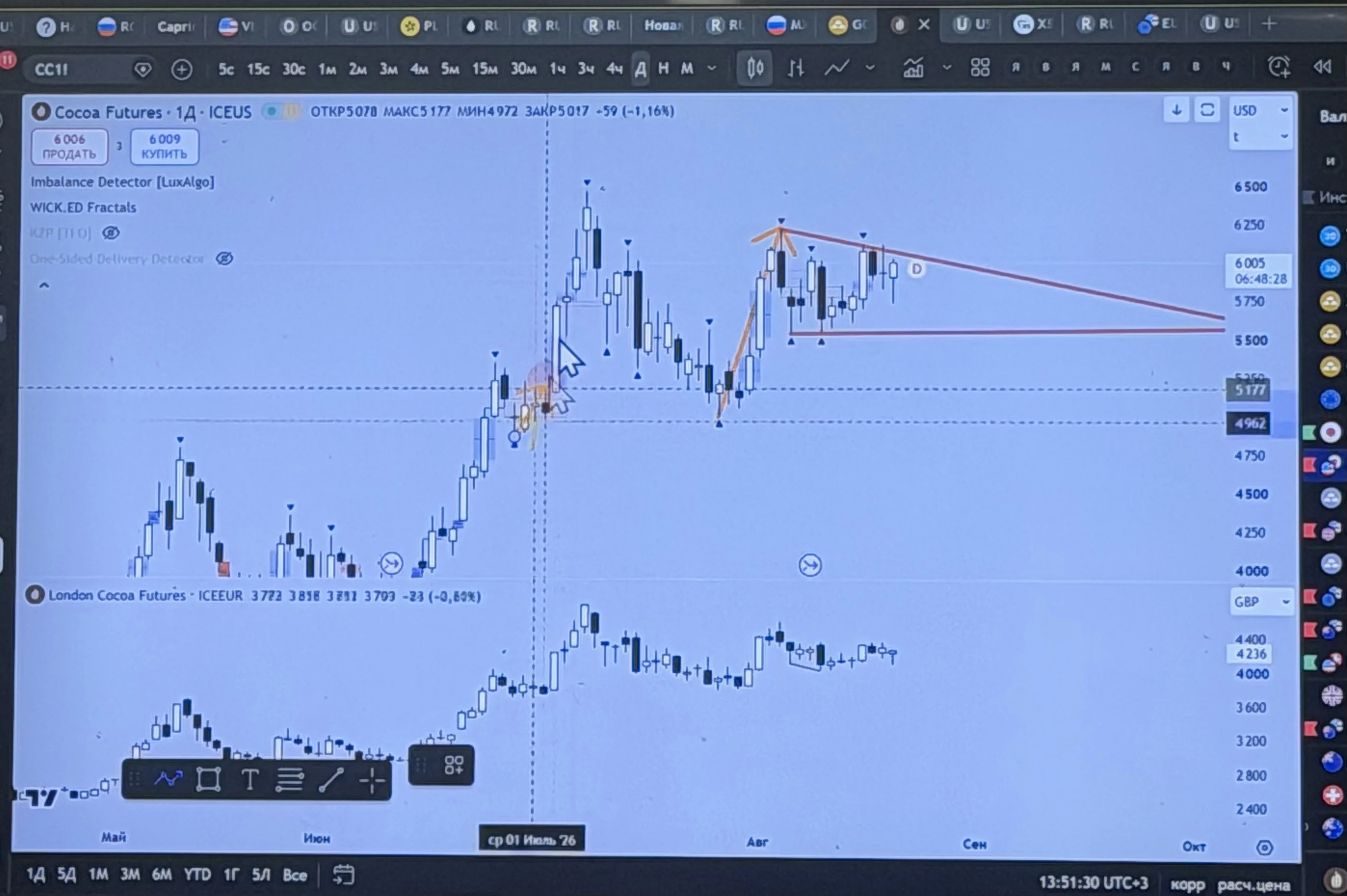
Task: Open the GBP currency dropdown
Action: [1262, 602]
